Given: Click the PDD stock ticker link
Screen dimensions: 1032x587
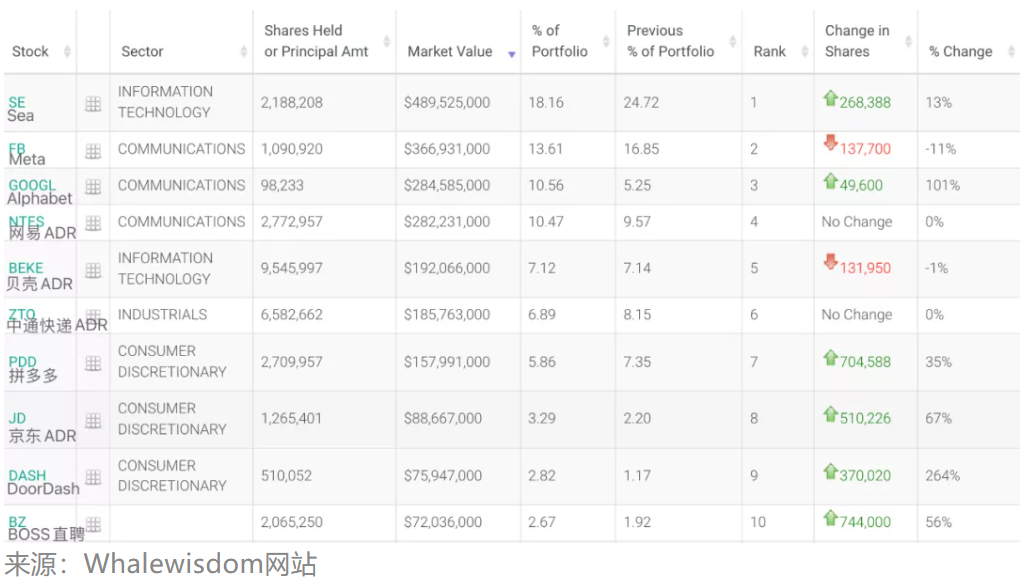Looking at the screenshot, I should pos(22,362).
